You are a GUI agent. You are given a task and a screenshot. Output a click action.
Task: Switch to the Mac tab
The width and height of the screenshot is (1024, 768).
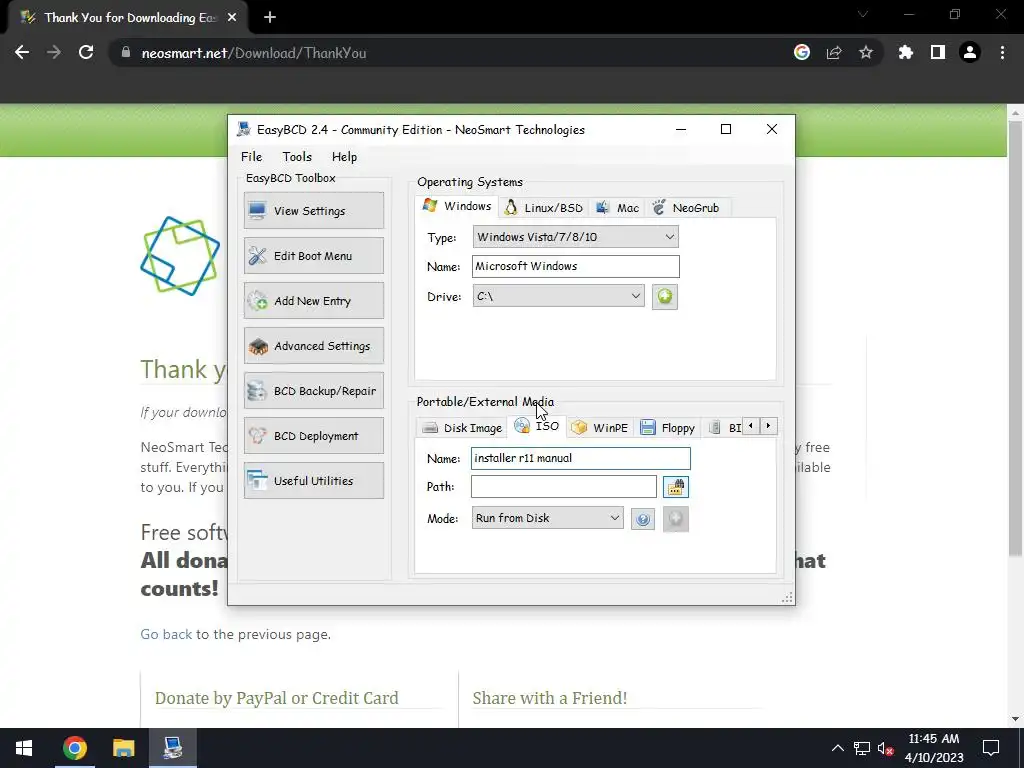pyautogui.click(x=618, y=208)
